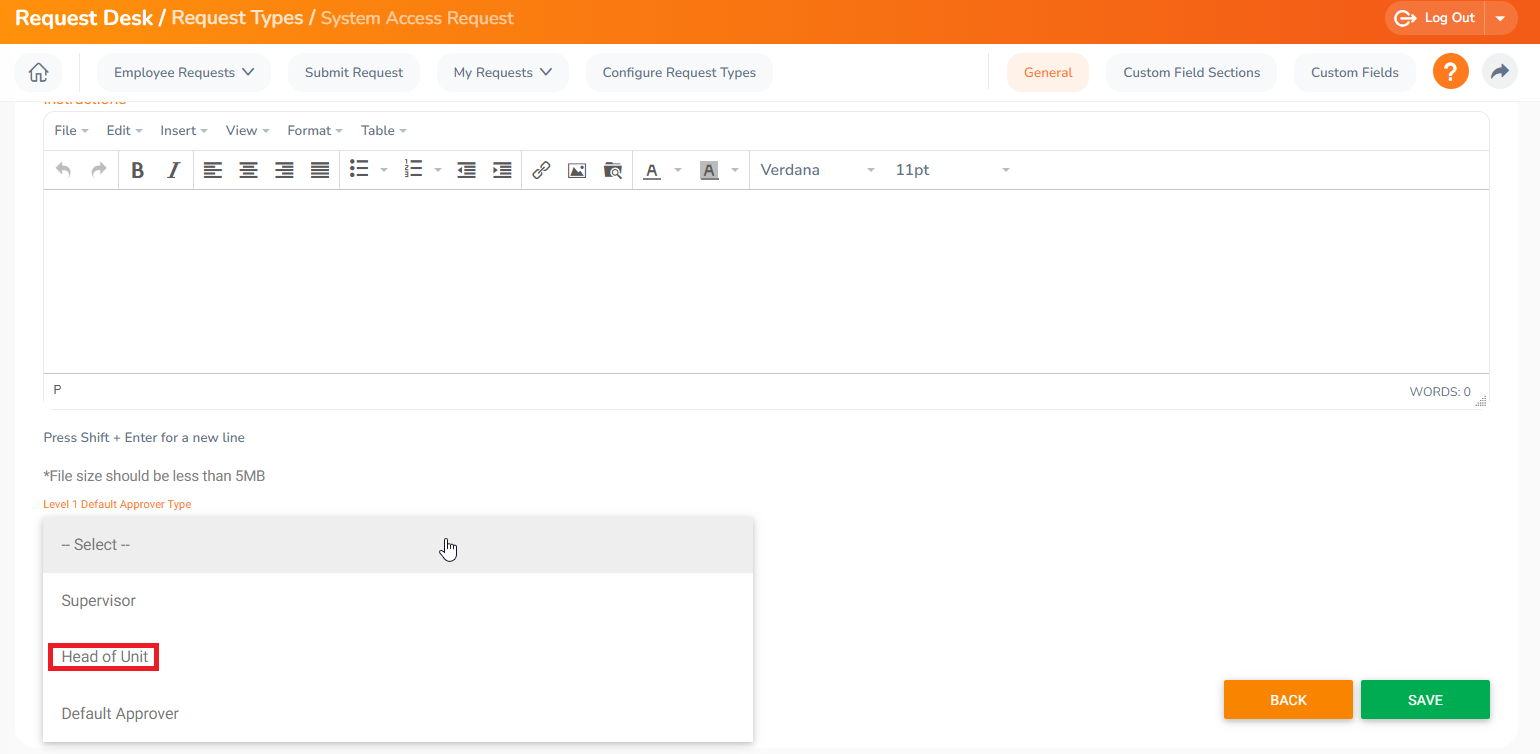Click the share arrow icon

point(1499,72)
